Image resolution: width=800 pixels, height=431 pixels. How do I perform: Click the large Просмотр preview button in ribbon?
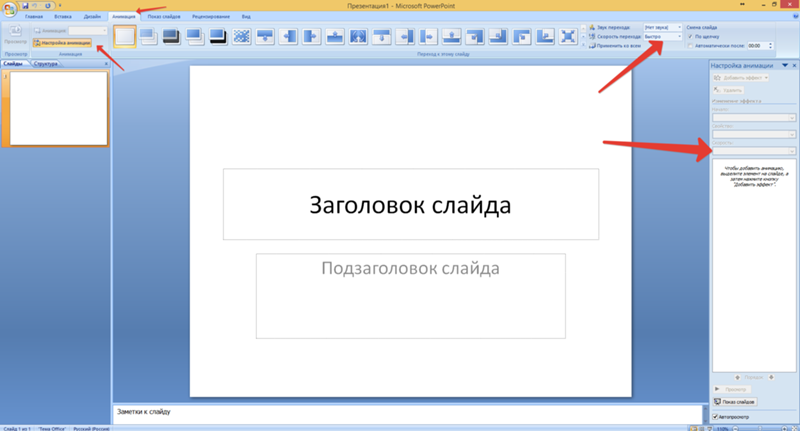15,35
